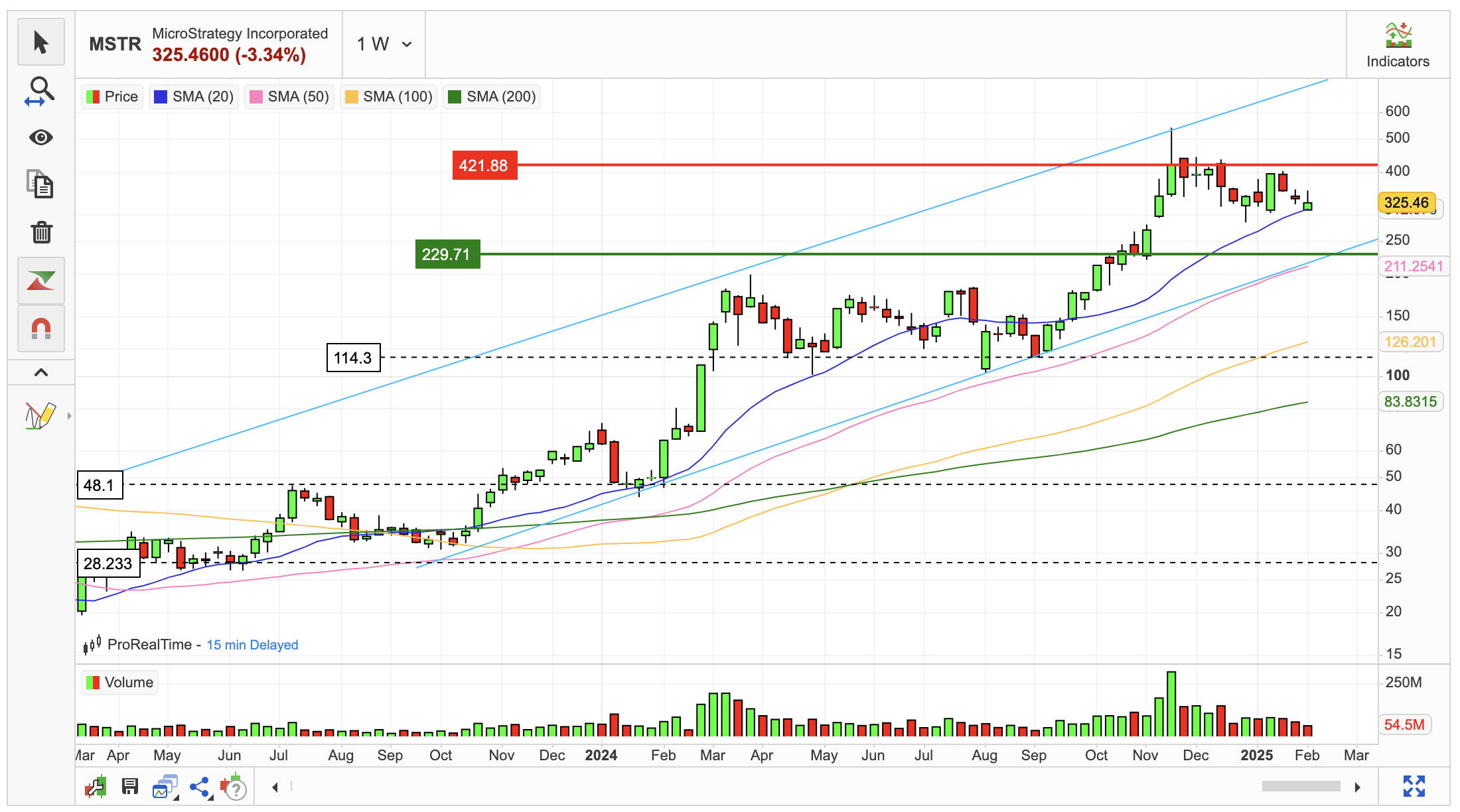Open the chart windows layout menu
This screenshot has width=1460, height=812.
[x=165, y=787]
